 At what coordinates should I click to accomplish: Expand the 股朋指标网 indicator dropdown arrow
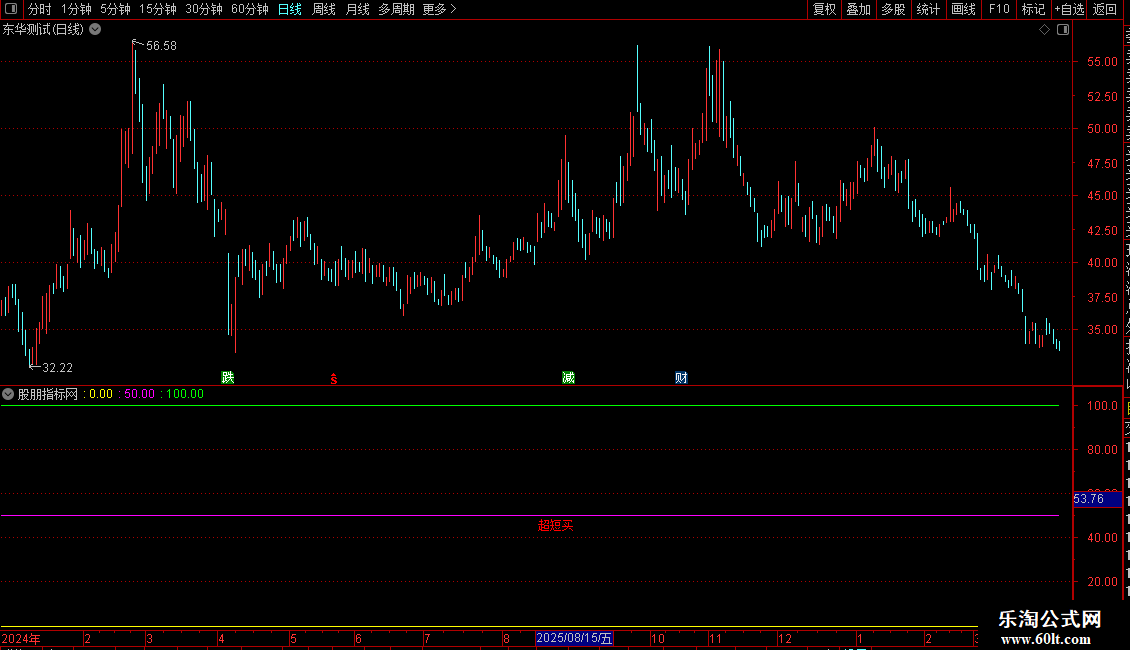tap(8, 394)
